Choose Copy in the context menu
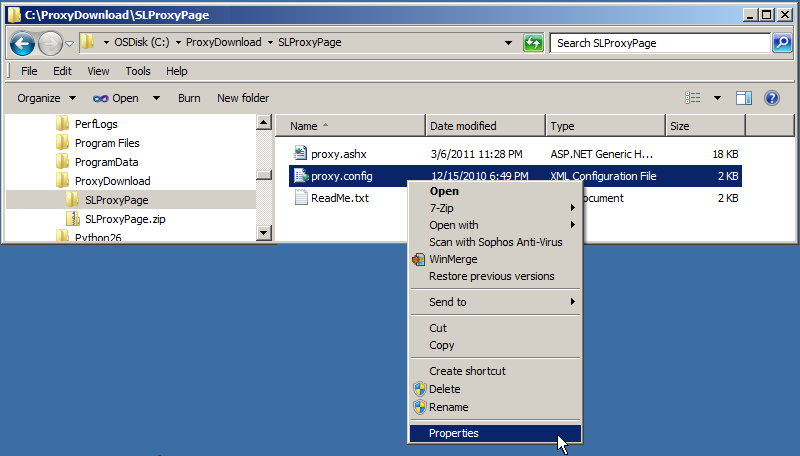Image resolution: width=800 pixels, height=456 pixels. tap(495, 345)
